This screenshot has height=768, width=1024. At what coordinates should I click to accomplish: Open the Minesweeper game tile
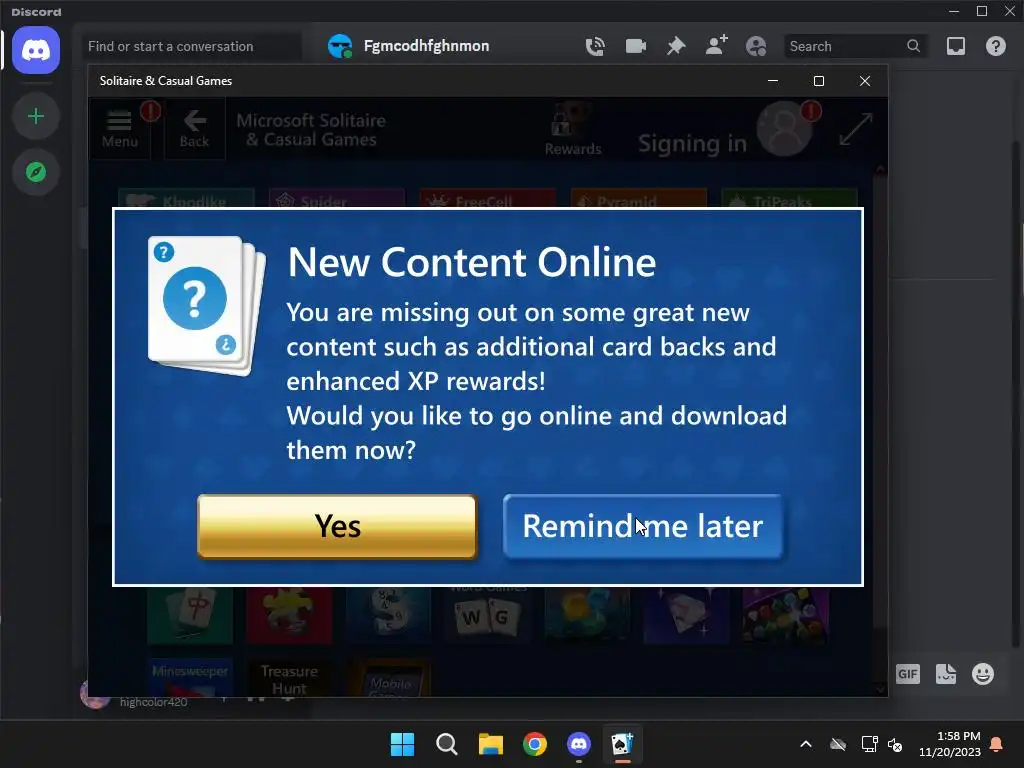[190, 678]
